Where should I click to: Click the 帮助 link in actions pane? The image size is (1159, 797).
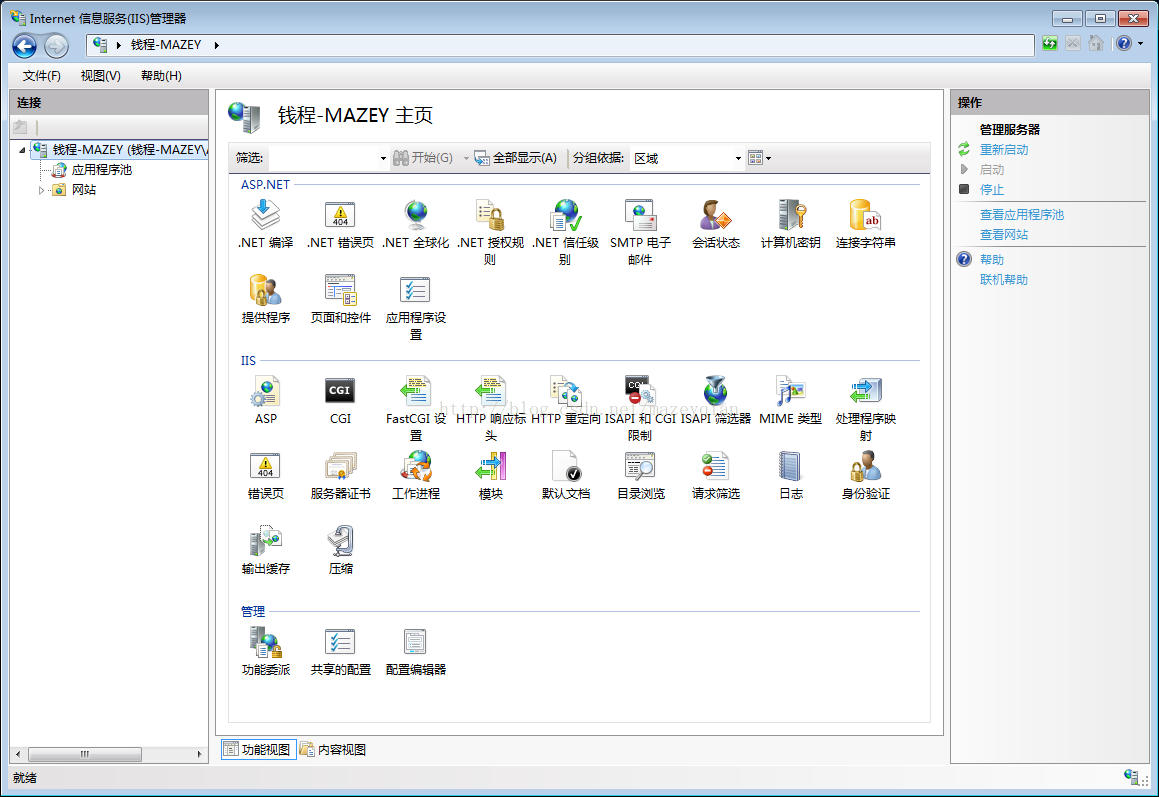[x=991, y=260]
